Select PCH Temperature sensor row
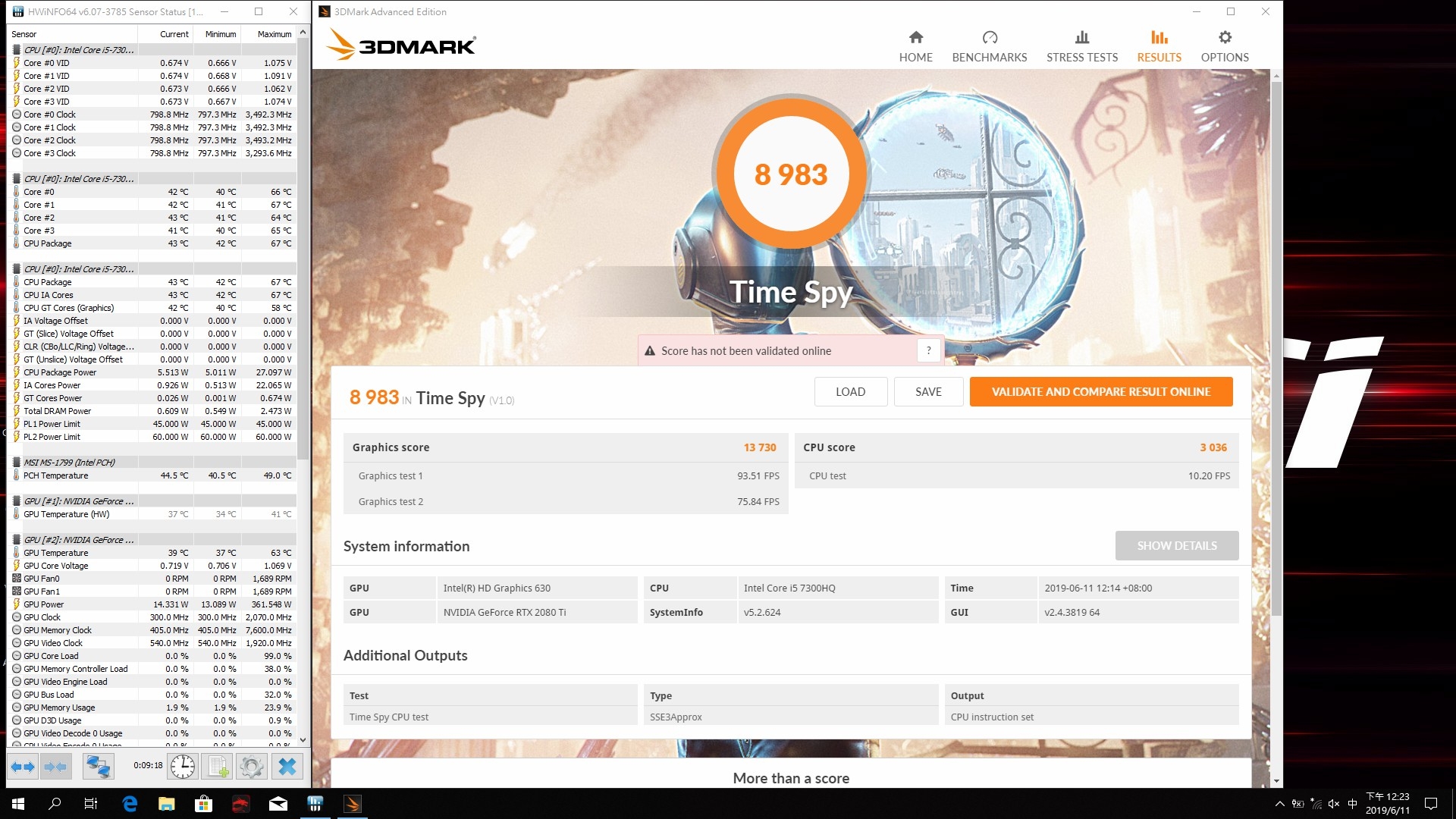The height and width of the screenshot is (819, 1456). click(x=152, y=475)
